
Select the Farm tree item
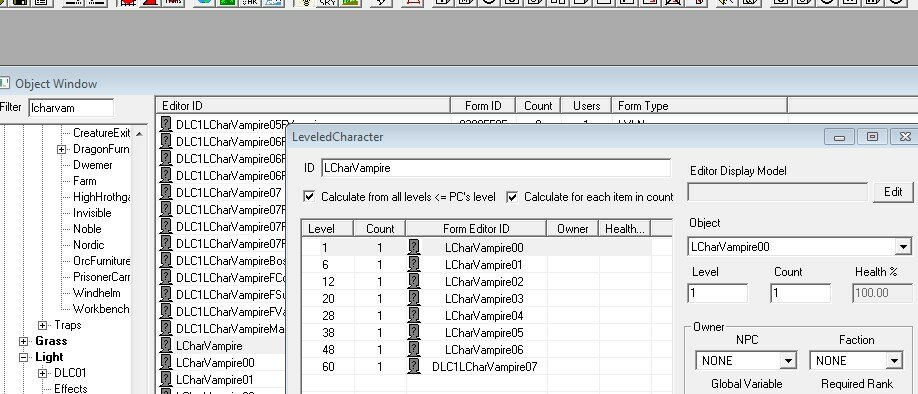click(85, 181)
